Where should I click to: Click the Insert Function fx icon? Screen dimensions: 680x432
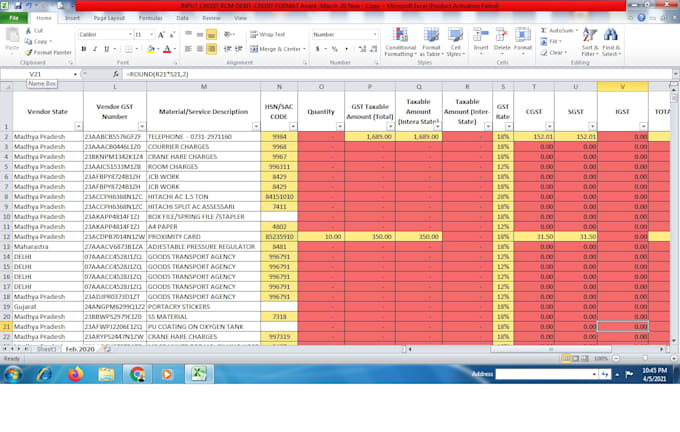(x=116, y=74)
